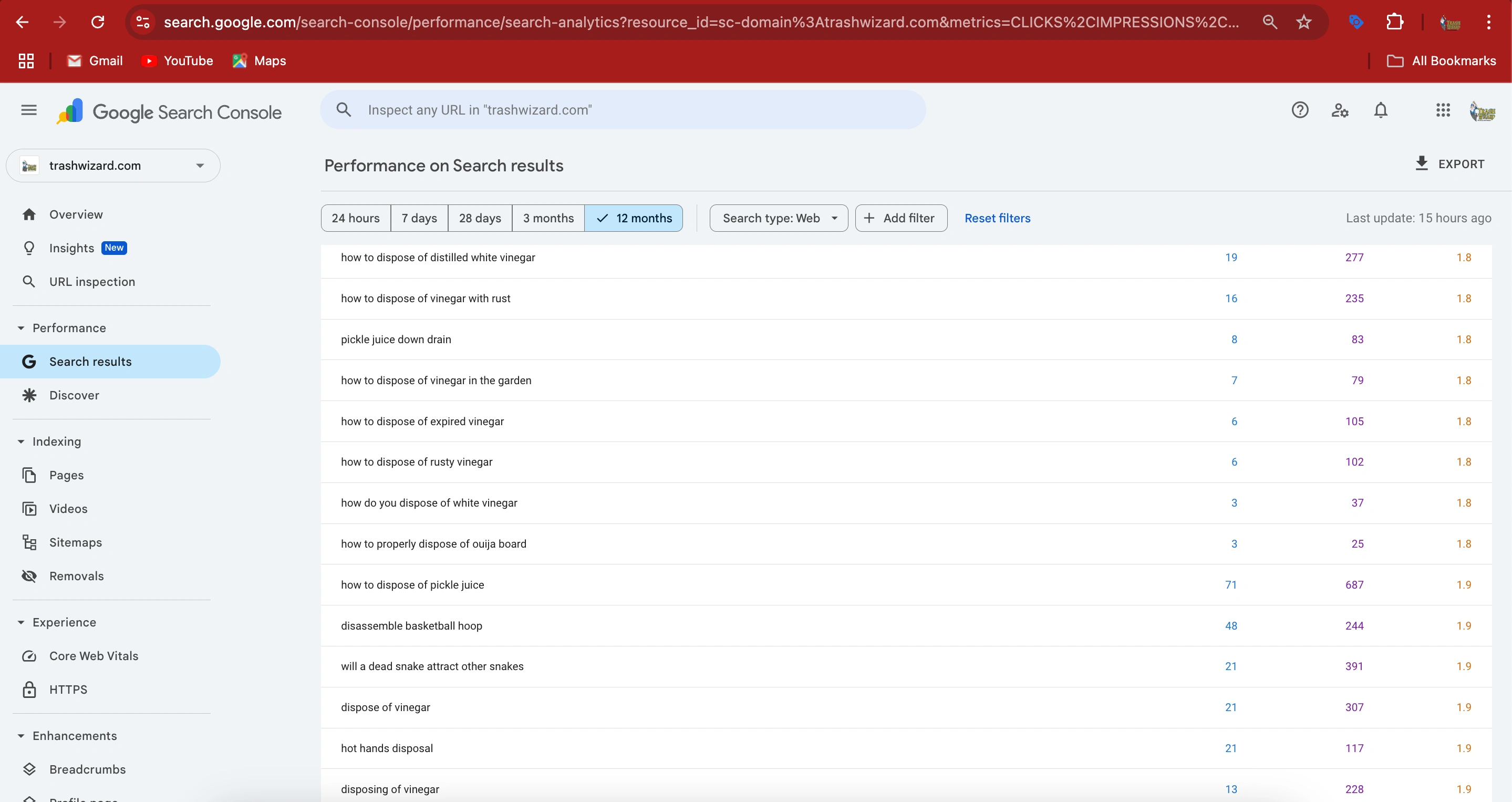
Task: Select the 28 days date range
Action: click(x=480, y=219)
